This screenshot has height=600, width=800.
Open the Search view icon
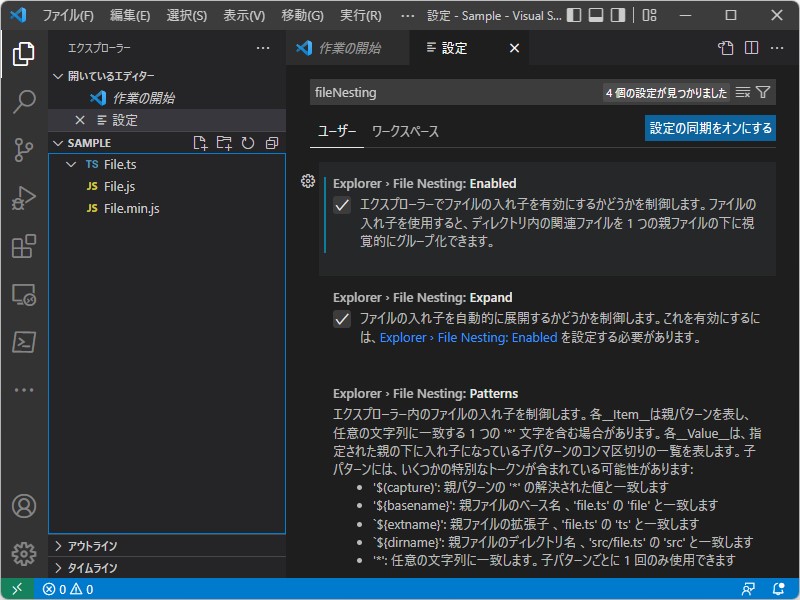tap(25, 101)
